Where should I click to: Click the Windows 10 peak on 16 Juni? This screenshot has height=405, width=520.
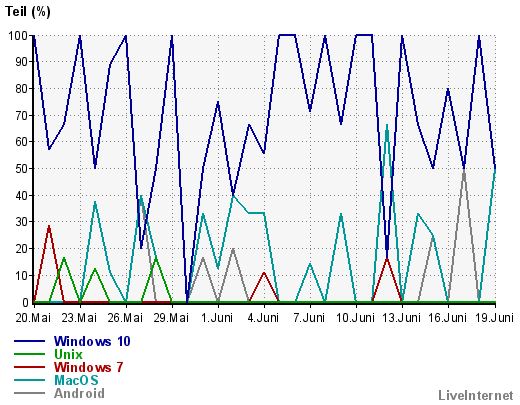(448, 89)
